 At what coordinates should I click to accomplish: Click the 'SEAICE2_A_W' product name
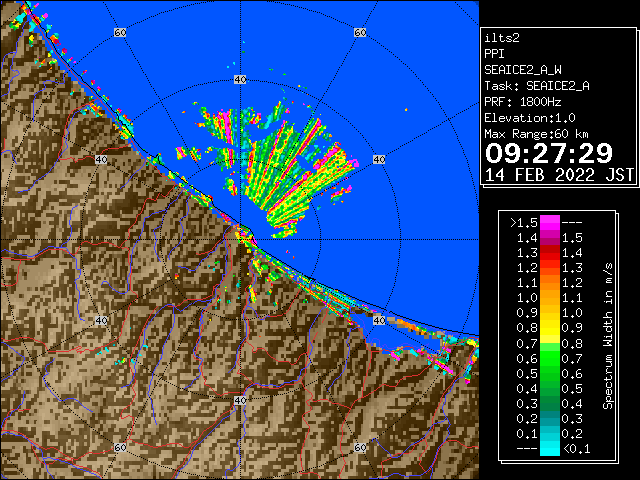click(523, 70)
